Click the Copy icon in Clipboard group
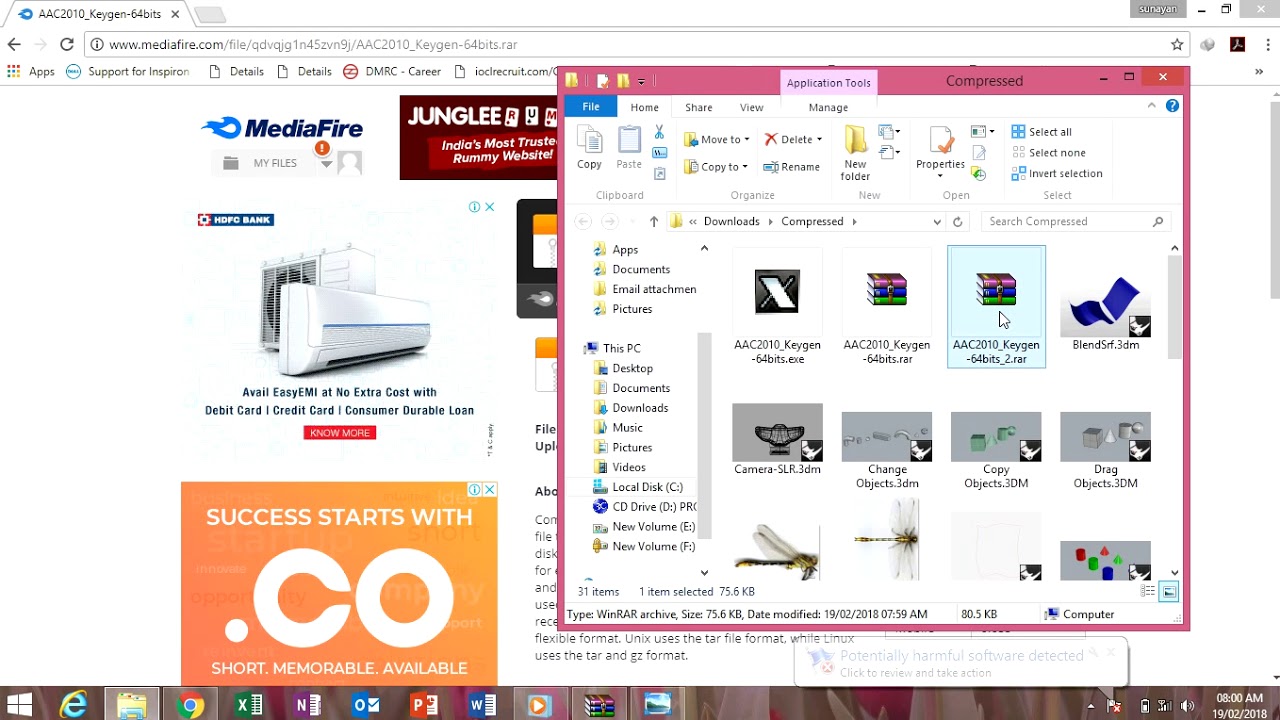The width and height of the screenshot is (1280, 720). pos(589,148)
